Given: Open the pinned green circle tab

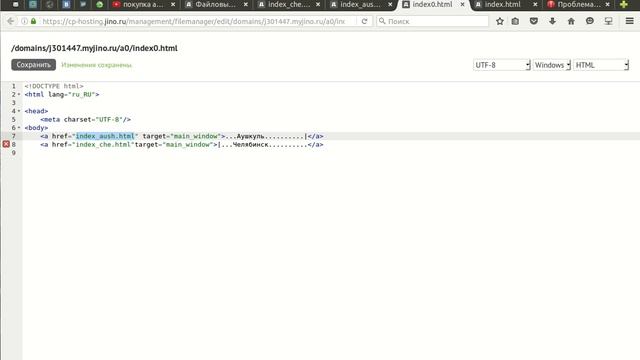Looking at the screenshot, I should tap(100, 4).
